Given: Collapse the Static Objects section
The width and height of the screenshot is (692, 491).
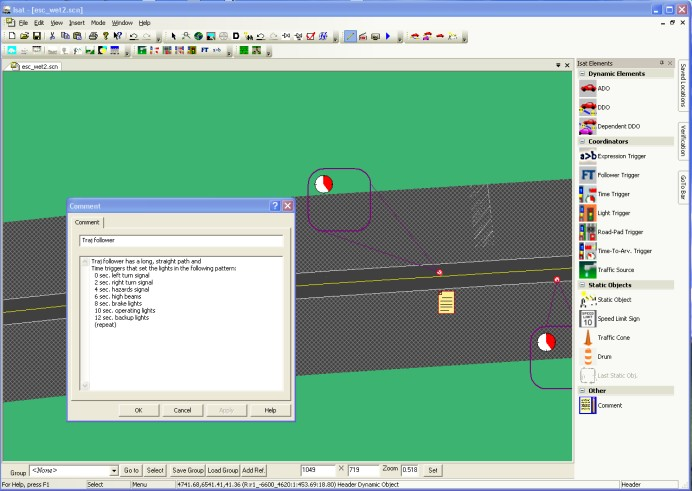Looking at the screenshot, I should point(583,285).
